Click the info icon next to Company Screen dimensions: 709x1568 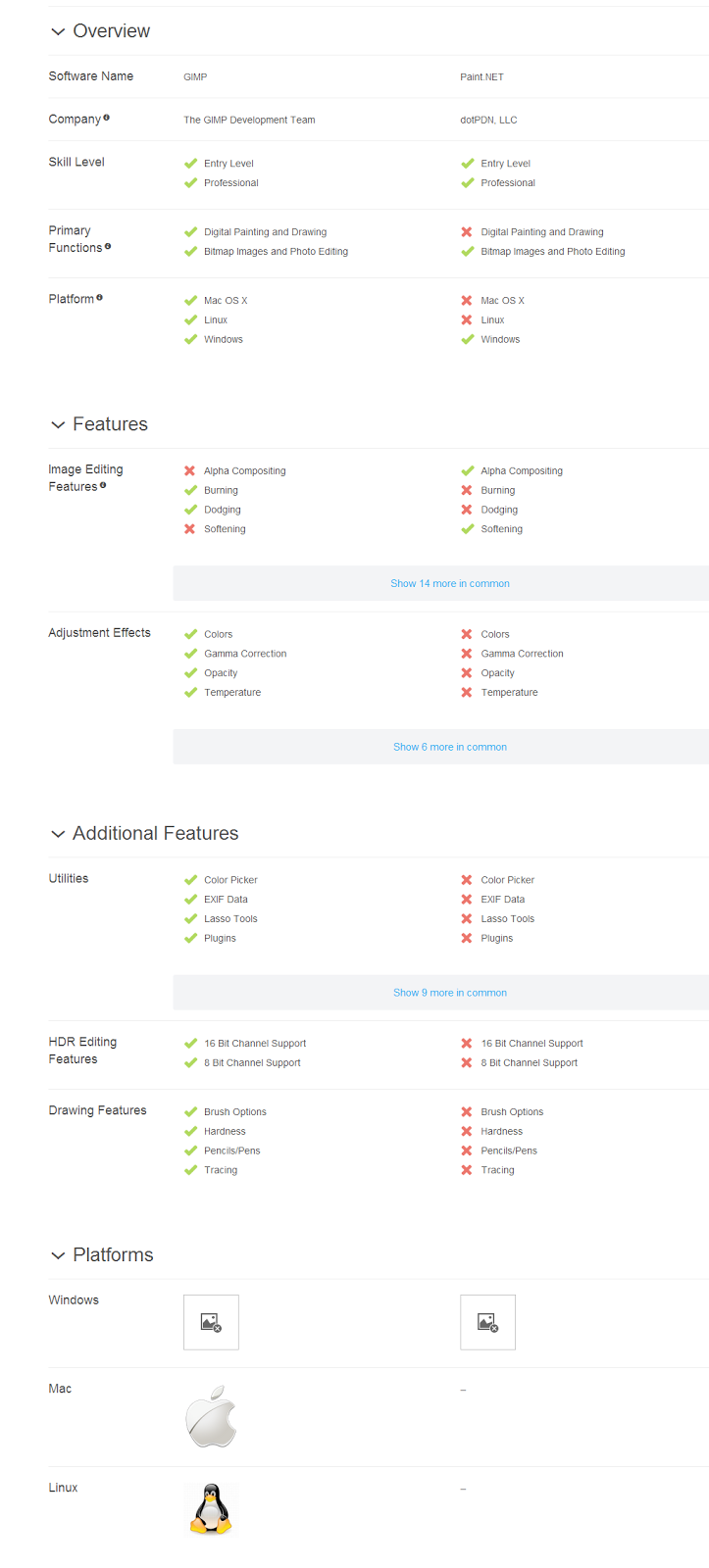tap(107, 118)
